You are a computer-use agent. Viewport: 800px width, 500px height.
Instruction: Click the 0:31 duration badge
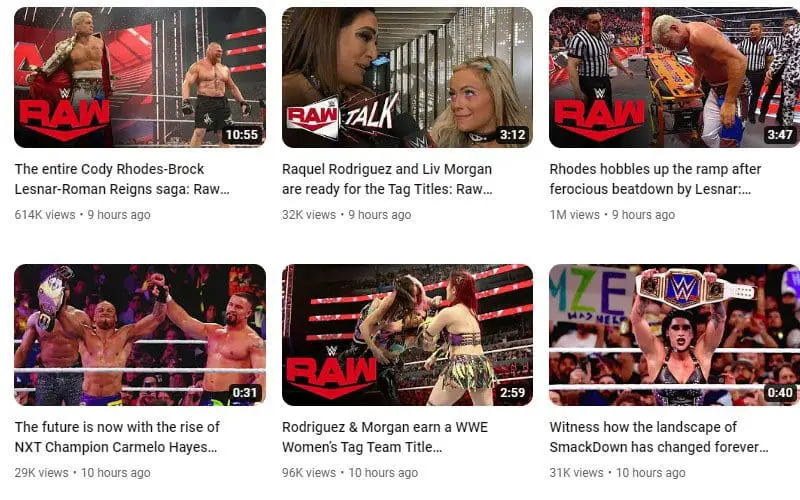pyautogui.click(x=245, y=392)
